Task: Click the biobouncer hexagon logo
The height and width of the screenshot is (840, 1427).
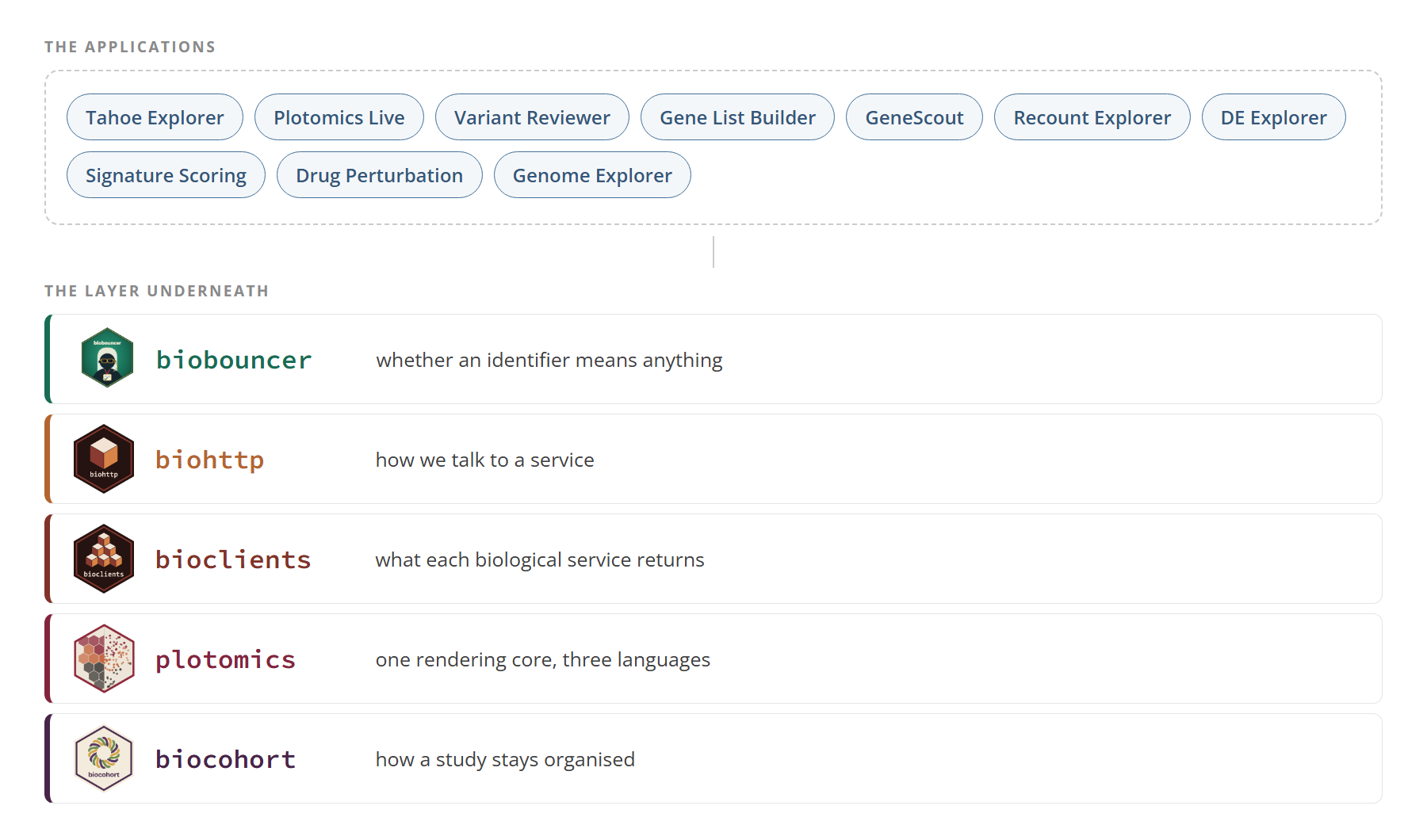Action: coord(107,358)
